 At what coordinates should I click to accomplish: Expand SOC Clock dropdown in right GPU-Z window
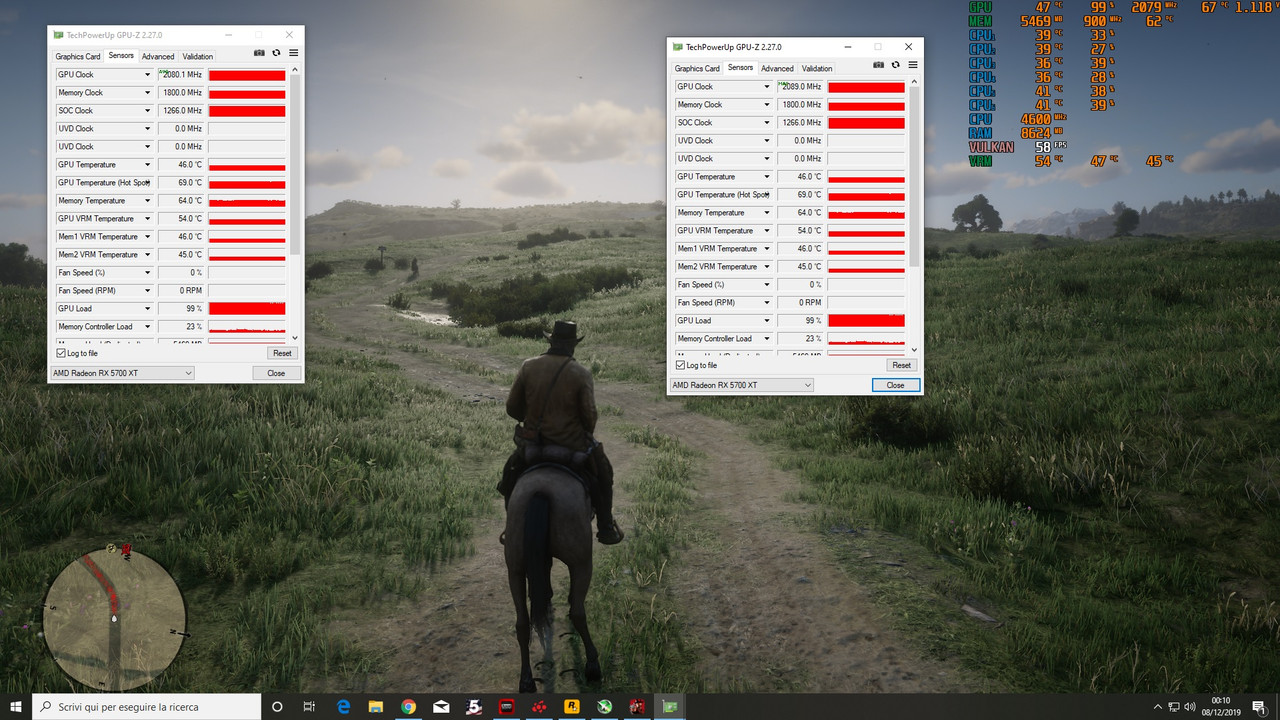[767, 123]
